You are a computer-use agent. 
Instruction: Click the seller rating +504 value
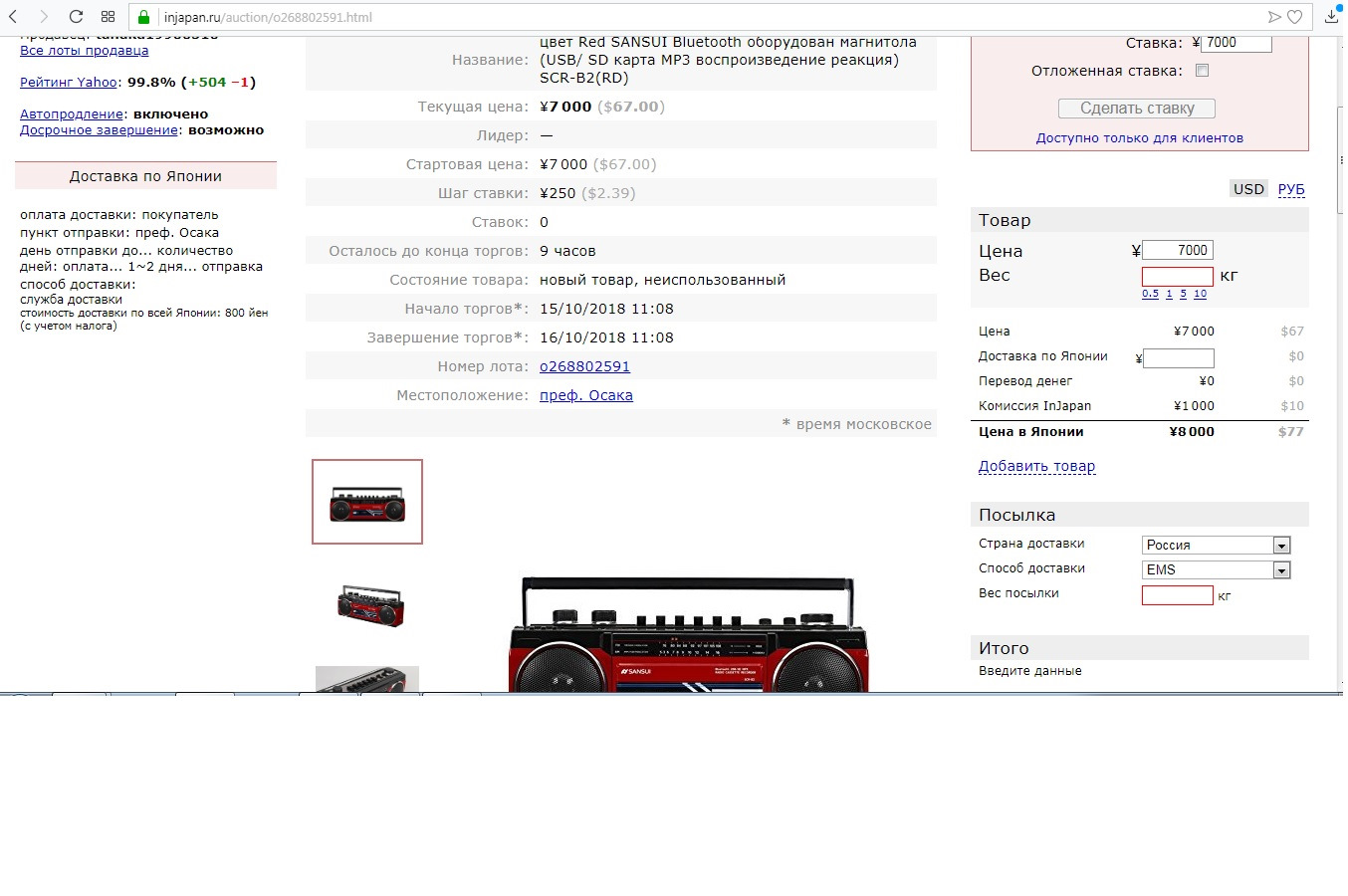click(206, 83)
